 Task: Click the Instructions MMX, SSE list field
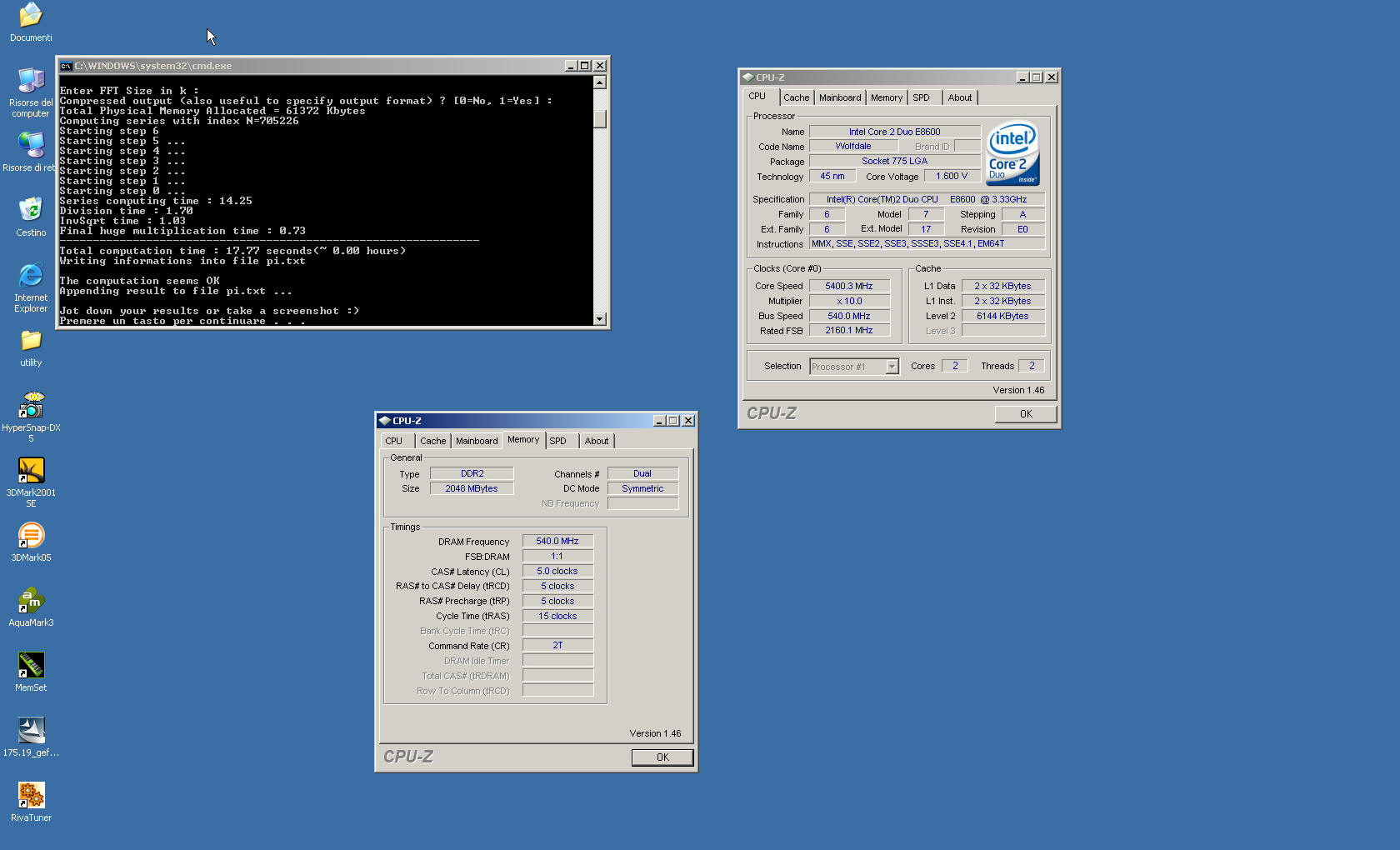pos(927,244)
